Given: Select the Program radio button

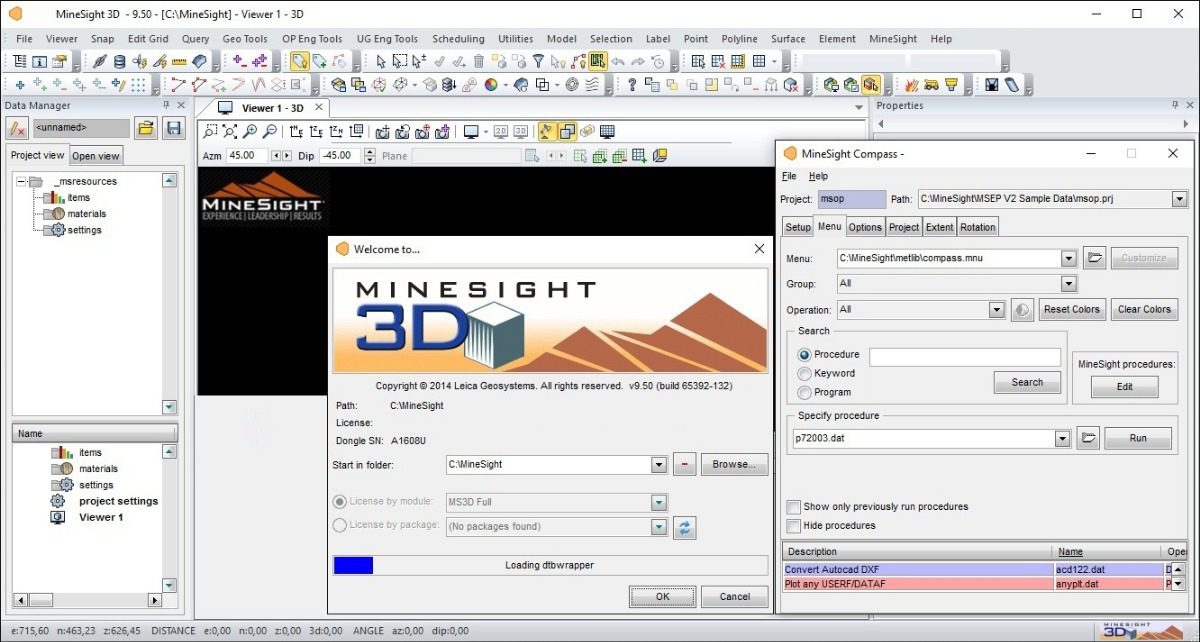Looking at the screenshot, I should pos(805,392).
